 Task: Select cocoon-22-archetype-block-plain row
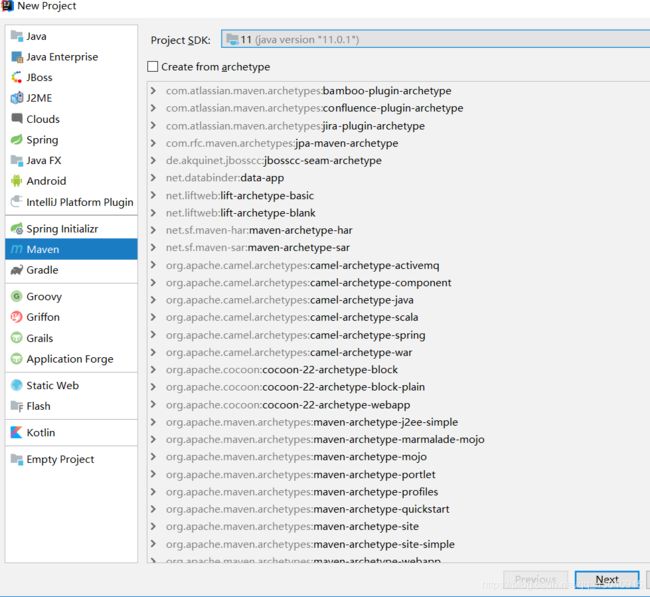pyautogui.click(x=399, y=387)
